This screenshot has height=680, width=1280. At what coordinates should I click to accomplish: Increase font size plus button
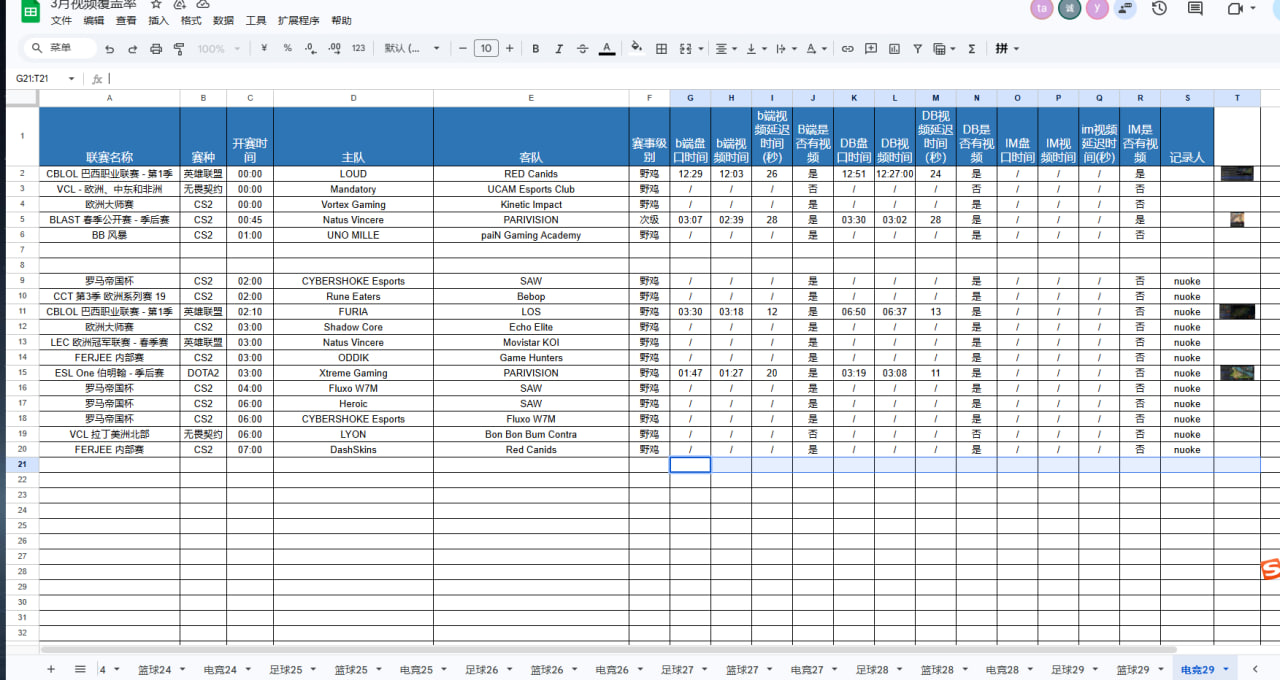[x=510, y=48]
